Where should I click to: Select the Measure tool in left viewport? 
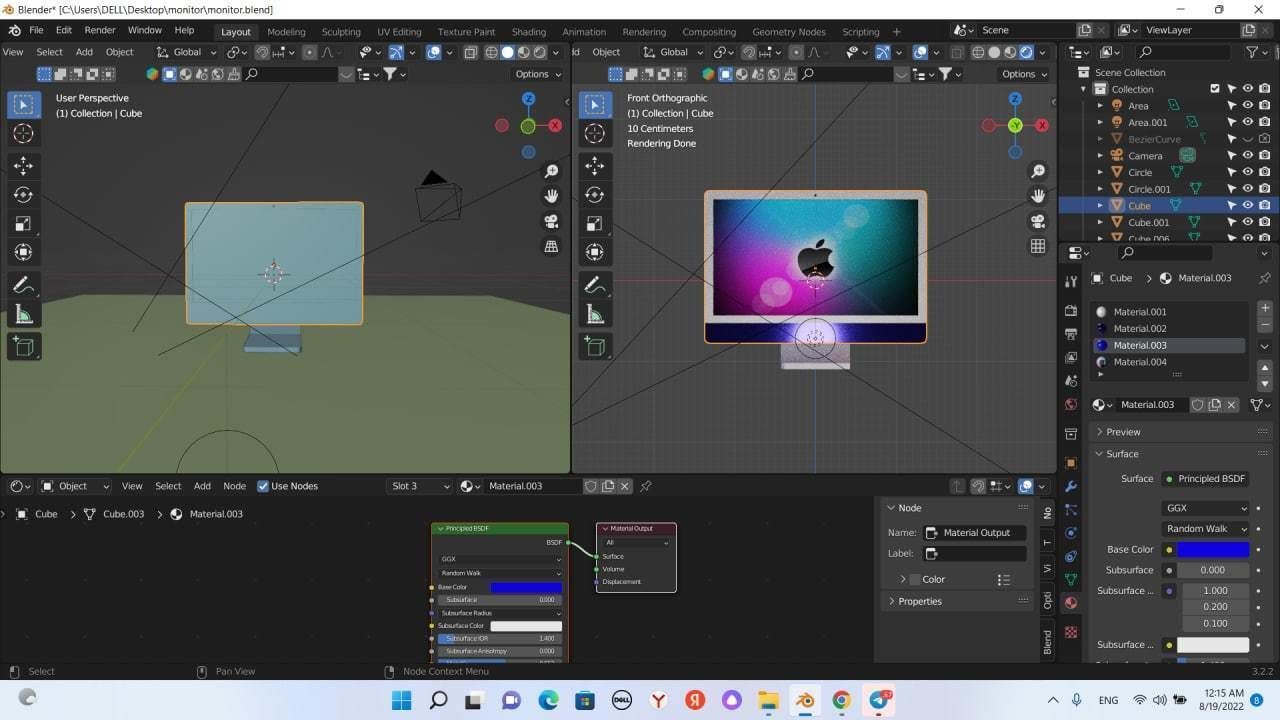click(x=24, y=315)
